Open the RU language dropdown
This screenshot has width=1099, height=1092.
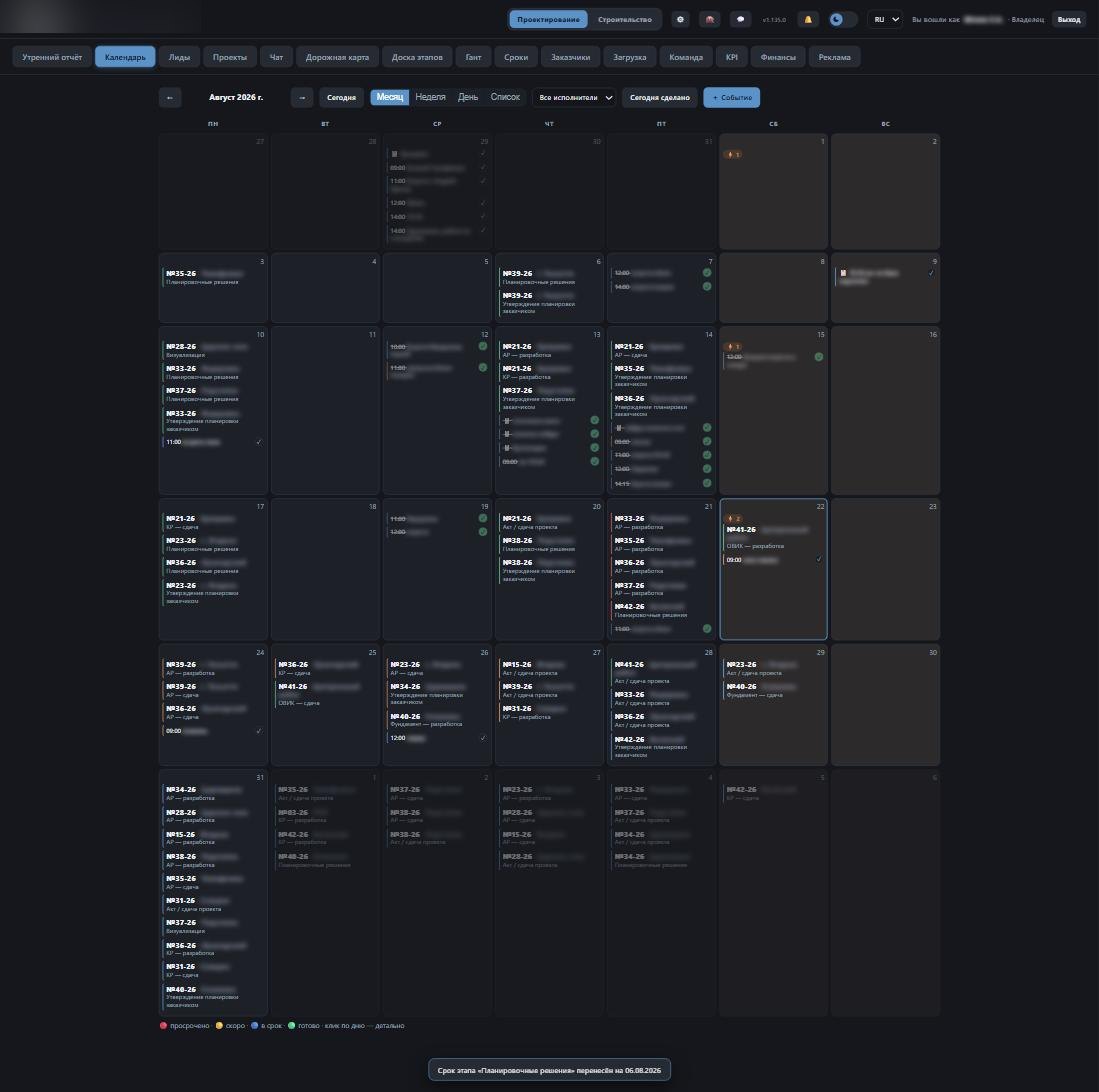coord(885,20)
